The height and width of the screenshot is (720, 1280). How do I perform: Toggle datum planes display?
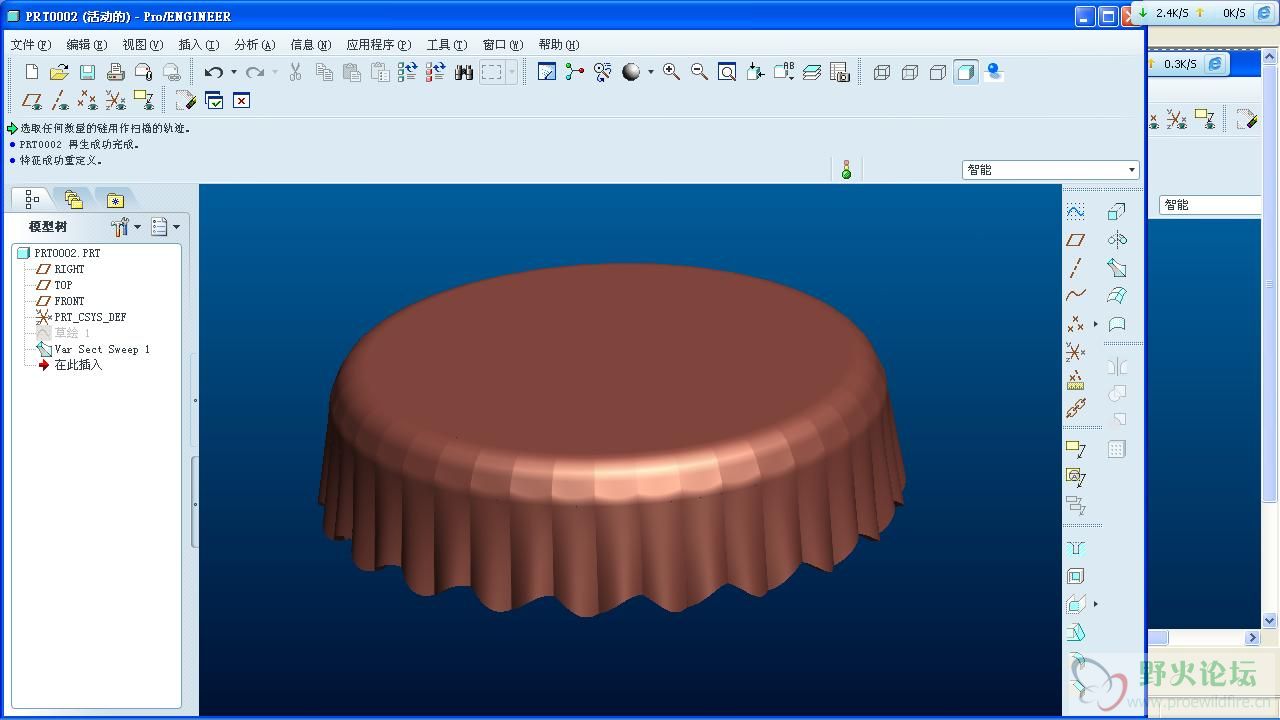(x=32, y=100)
